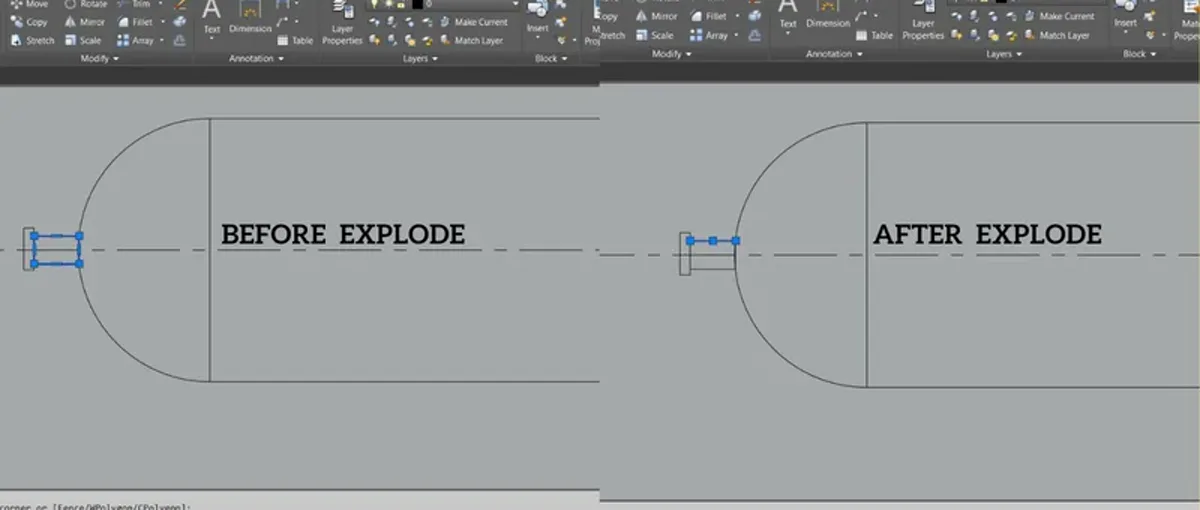The width and height of the screenshot is (1200, 510).
Task: Click the Leader icon in After Explode window
Action: pyautogui.click(x=861, y=16)
